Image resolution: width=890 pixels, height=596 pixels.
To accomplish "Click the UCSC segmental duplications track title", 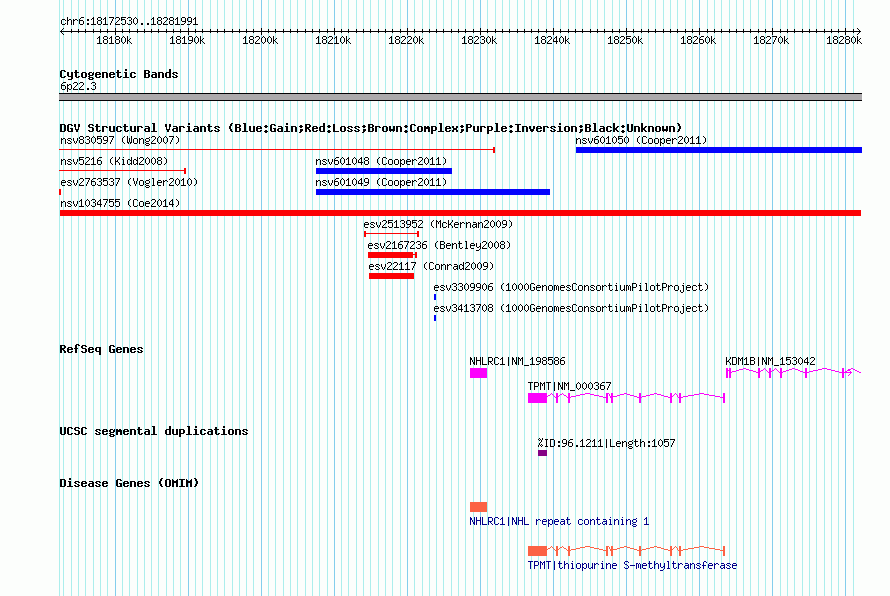I will 154,431.
